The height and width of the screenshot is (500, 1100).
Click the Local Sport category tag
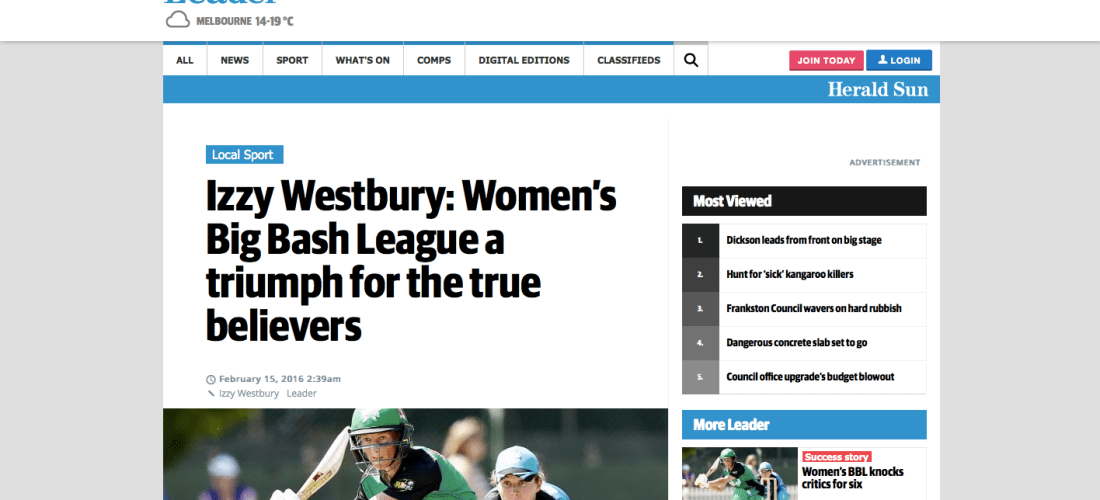point(245,155)
